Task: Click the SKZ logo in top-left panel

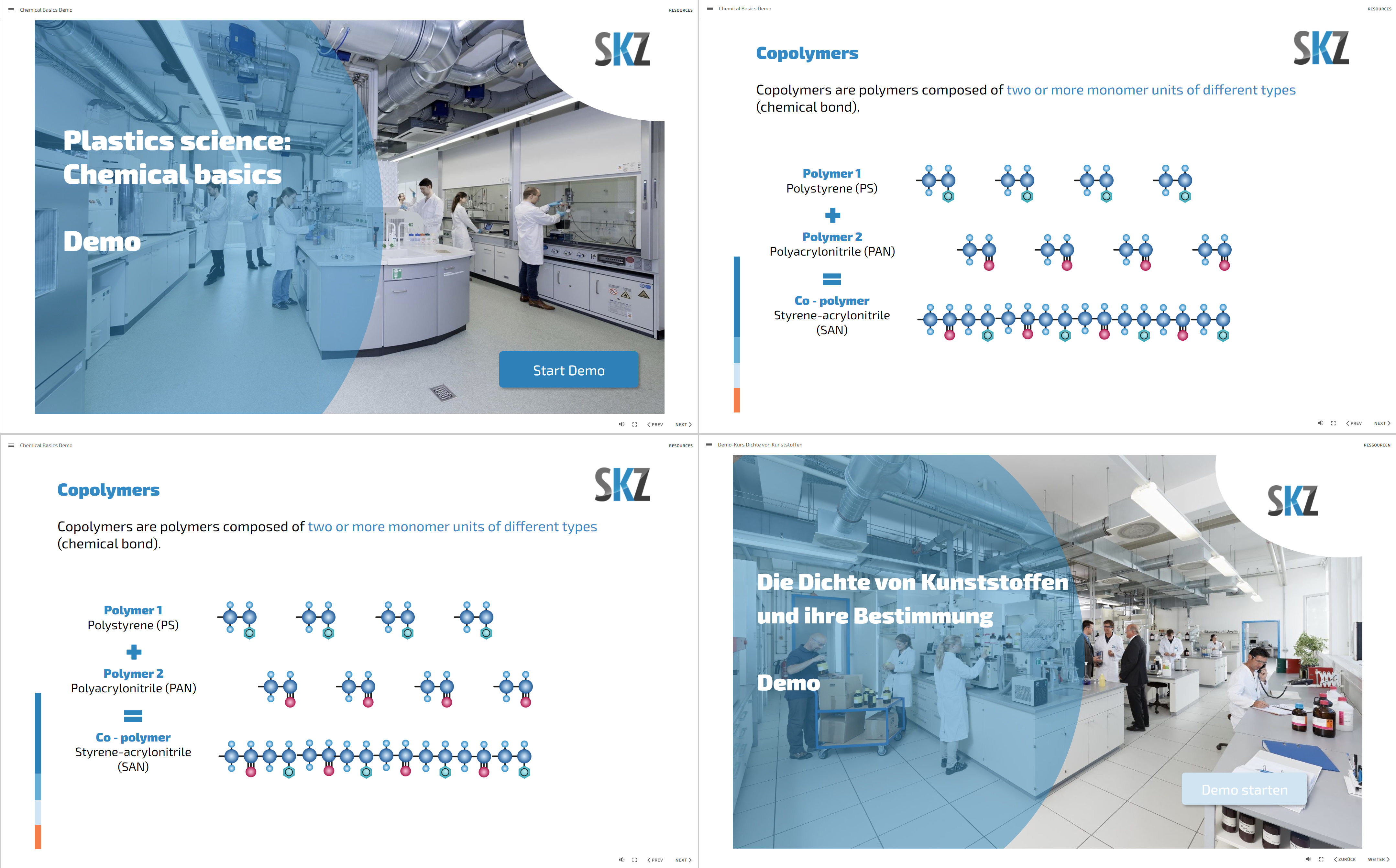Action: [x=622, y=49]
